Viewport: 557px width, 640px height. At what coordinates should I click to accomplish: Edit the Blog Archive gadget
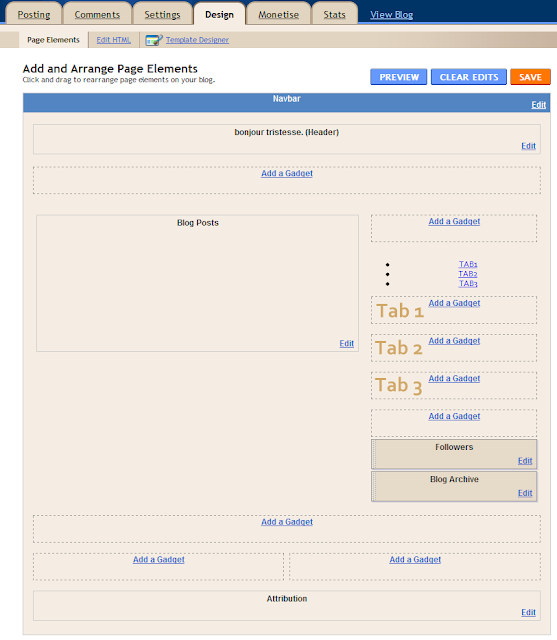click(x=525, y=493)
